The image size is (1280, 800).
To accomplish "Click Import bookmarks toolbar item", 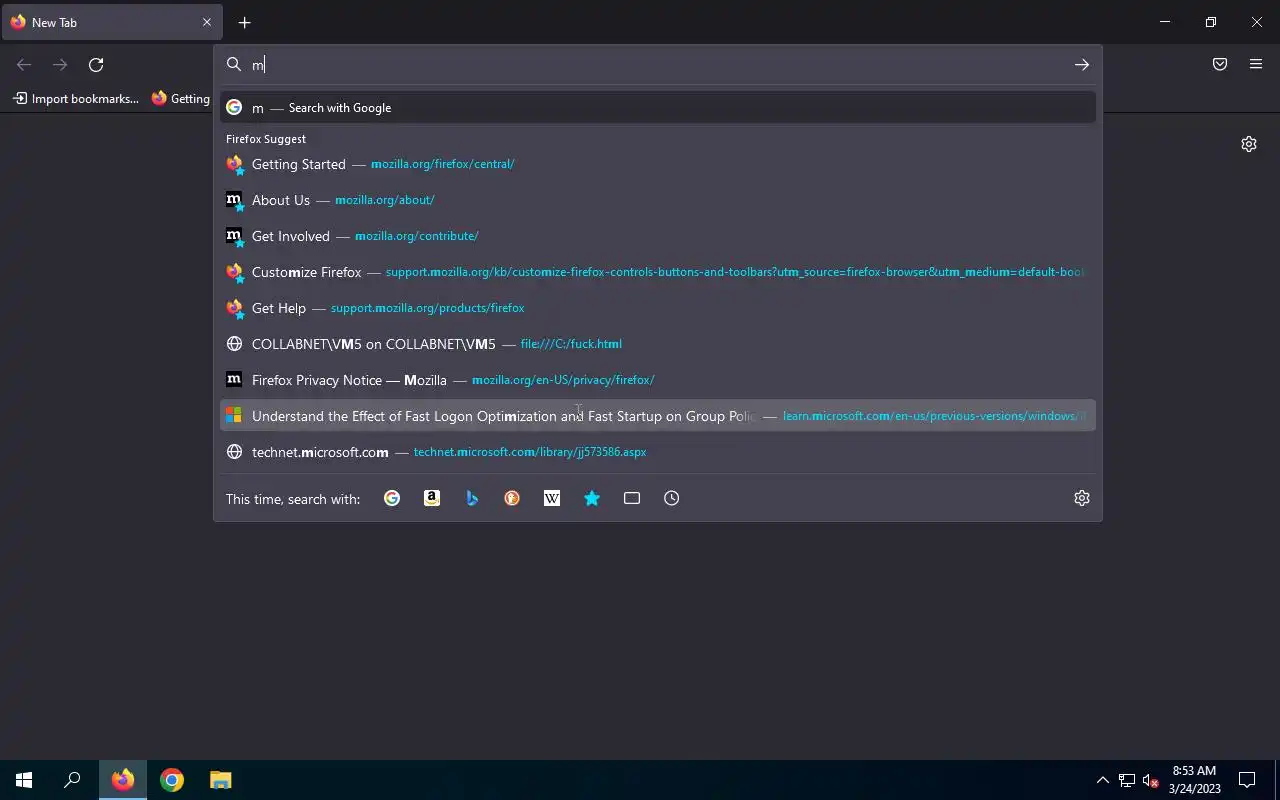I will pyautogui.click(x=76, y=98).
